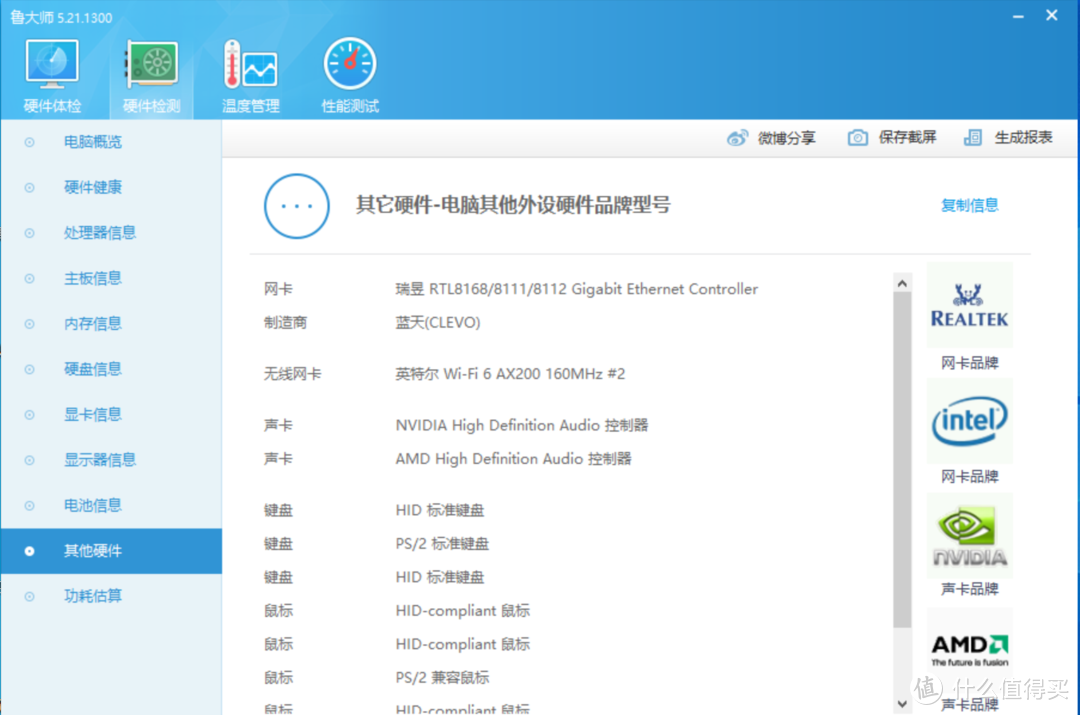Click the 复制信息 (copy info) link
The image size is (1080, 715).
tap(969, 205)
